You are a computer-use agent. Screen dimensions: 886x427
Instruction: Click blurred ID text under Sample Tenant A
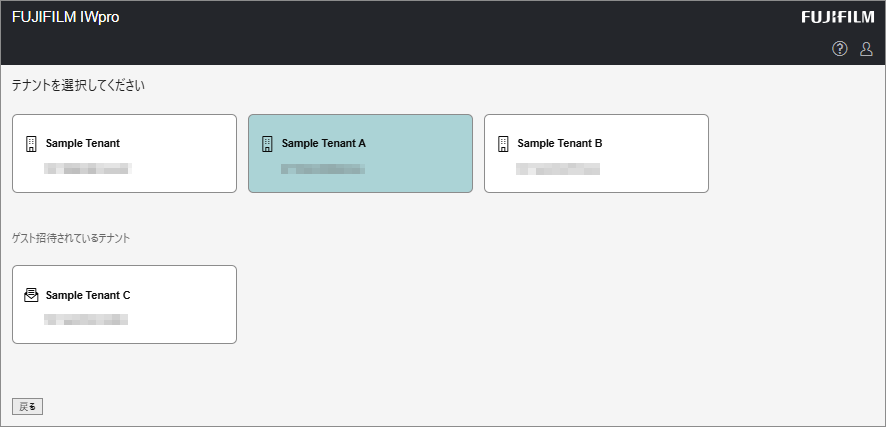[322, 168]
